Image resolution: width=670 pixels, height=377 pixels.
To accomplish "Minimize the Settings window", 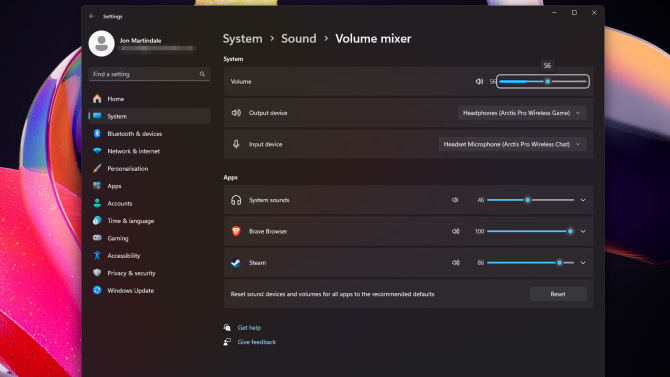I will pyautogui.click(x=554, y=13).
